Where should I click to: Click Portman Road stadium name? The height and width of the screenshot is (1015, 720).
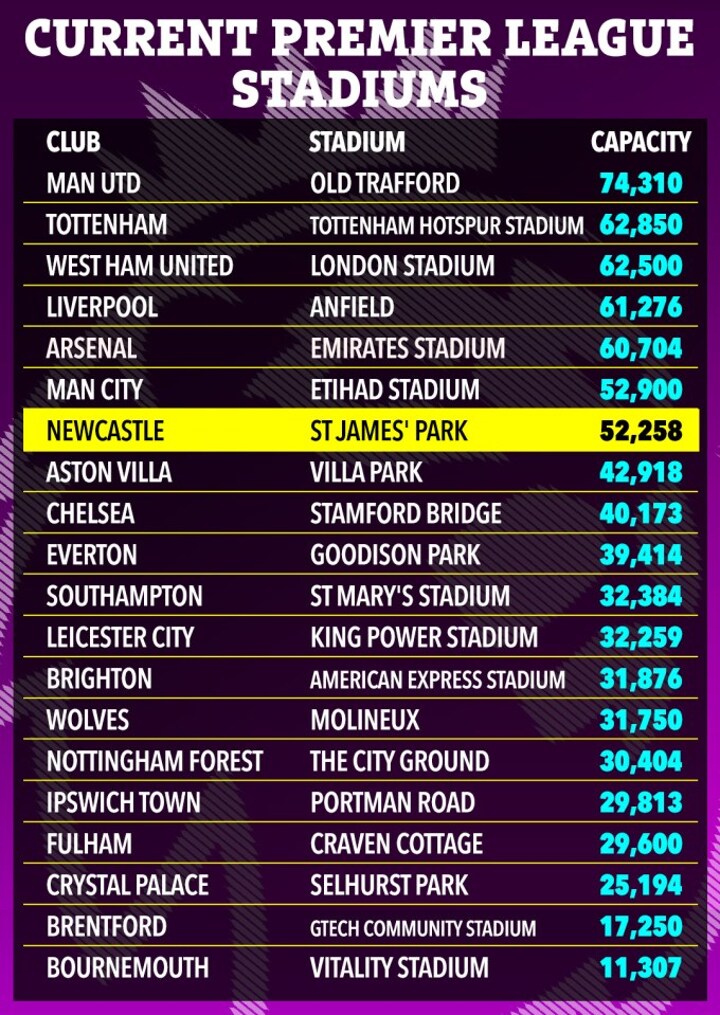coord(392,803)
